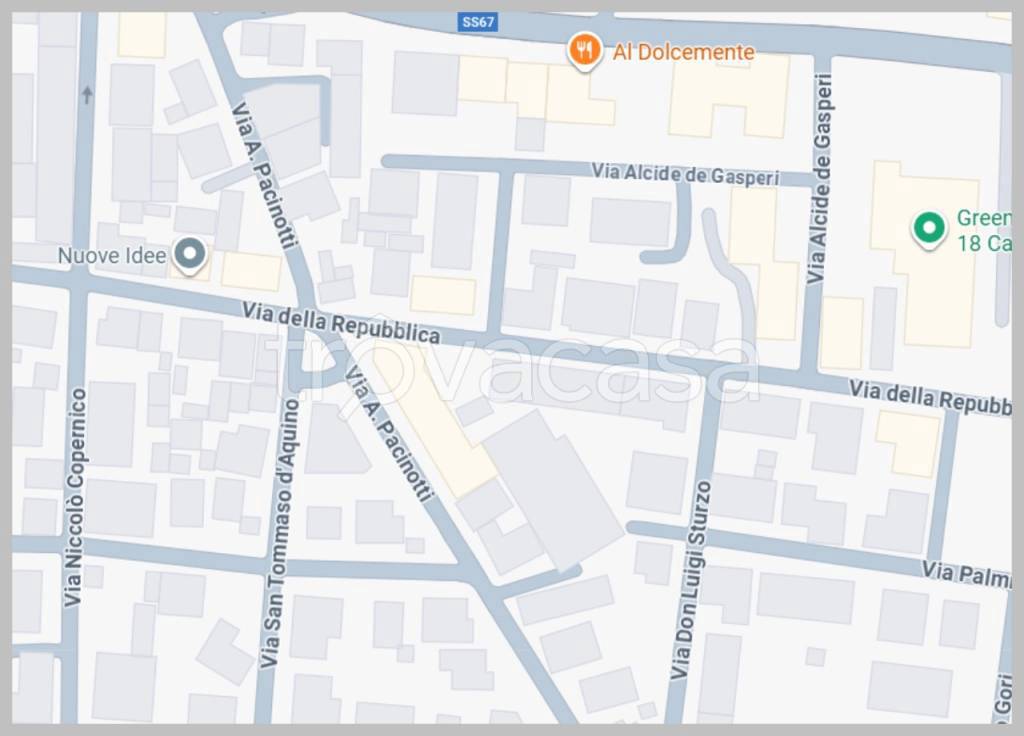The width and height of the screenshot is (1024, 736).
Task: Click the lower Via A. Pacinotti label
Action: pyautogui.click(x=390, y=434)
